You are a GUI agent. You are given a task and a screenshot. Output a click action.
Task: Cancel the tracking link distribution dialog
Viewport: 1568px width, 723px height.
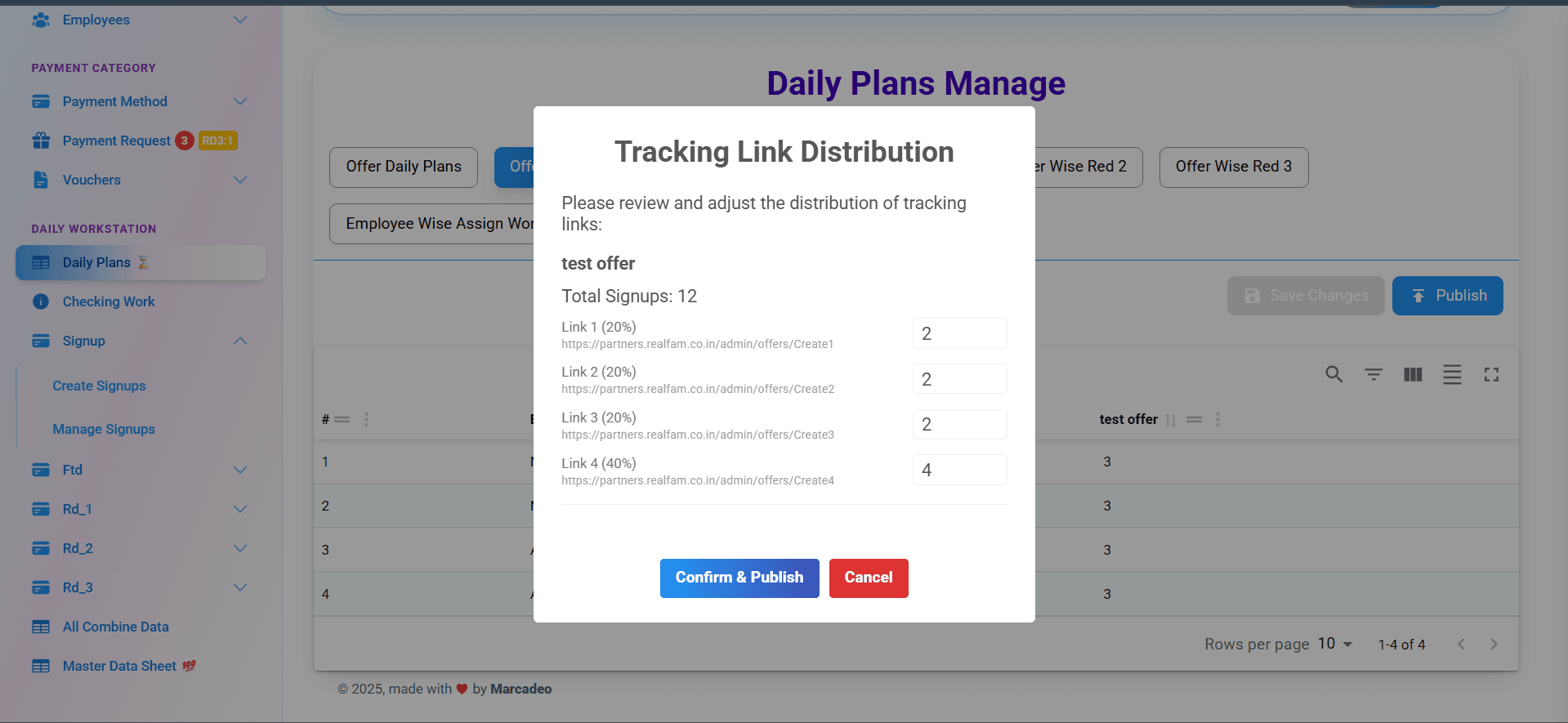[869, 578]
